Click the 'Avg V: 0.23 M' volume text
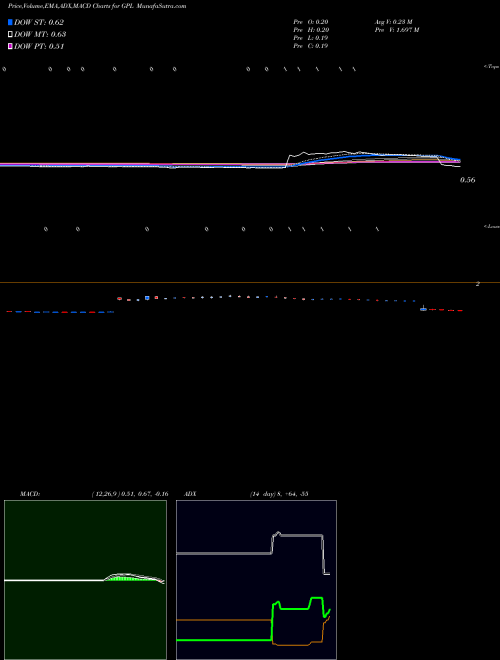Image resolution: width=500 pixels, height=660 pixels. (394, 21)
